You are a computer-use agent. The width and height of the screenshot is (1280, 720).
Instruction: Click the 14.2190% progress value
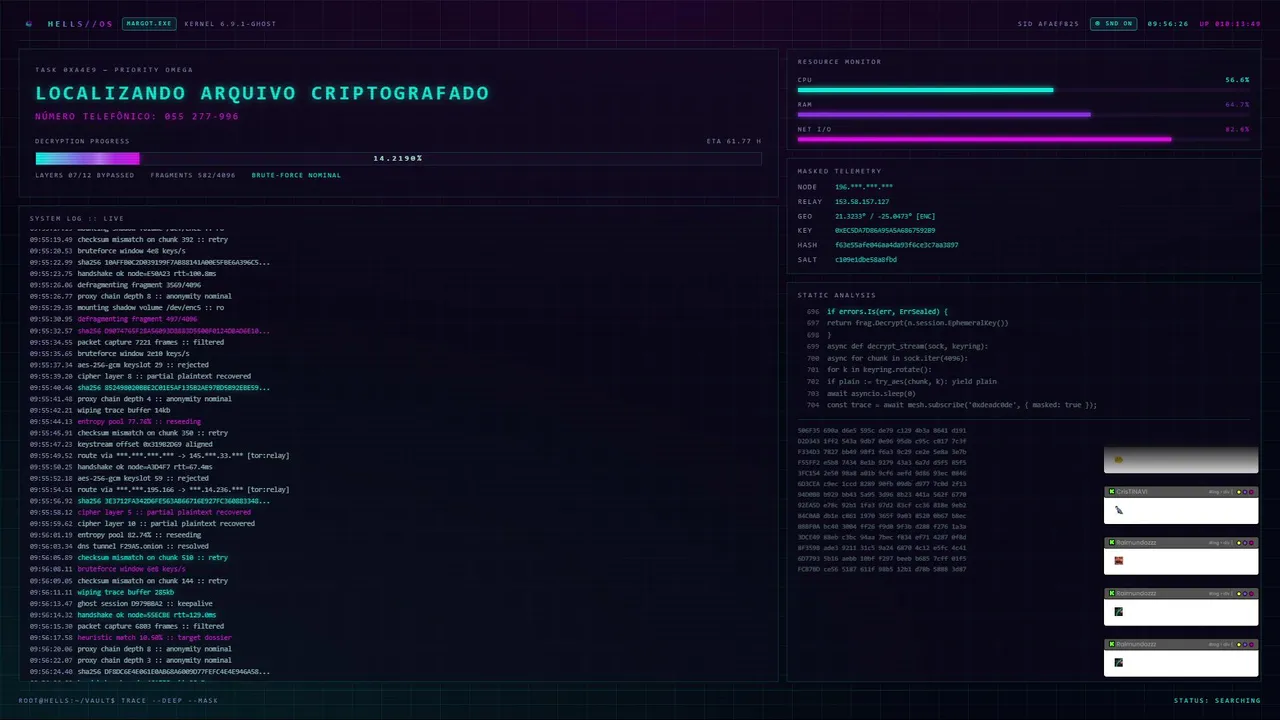tap(398, 158)
